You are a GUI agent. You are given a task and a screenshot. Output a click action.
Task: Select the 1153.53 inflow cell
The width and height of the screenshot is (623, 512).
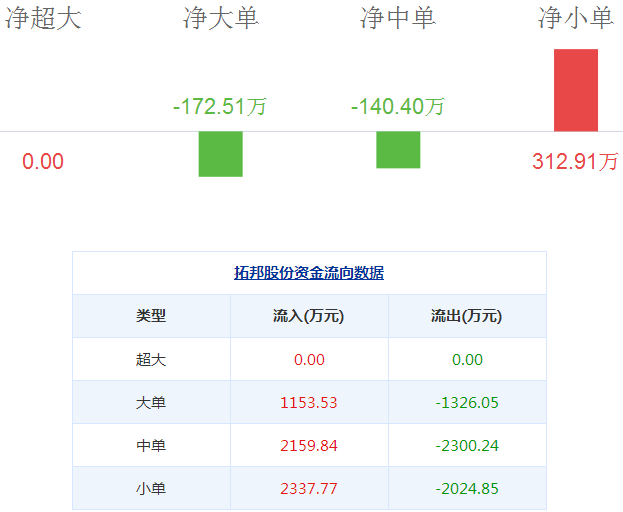pyautogui.click(x=309, y=403)
